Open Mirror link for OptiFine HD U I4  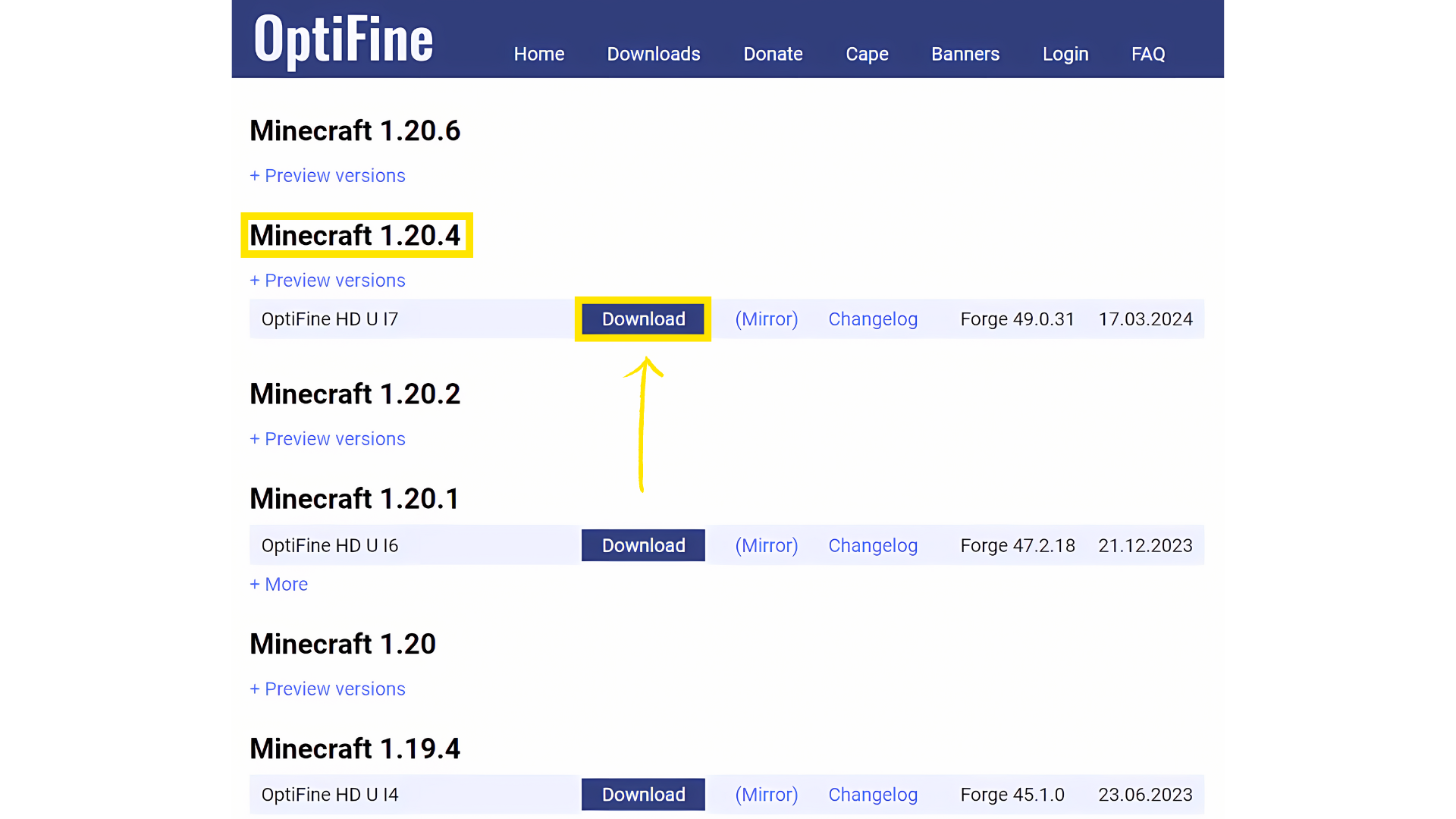coord(767,794)
